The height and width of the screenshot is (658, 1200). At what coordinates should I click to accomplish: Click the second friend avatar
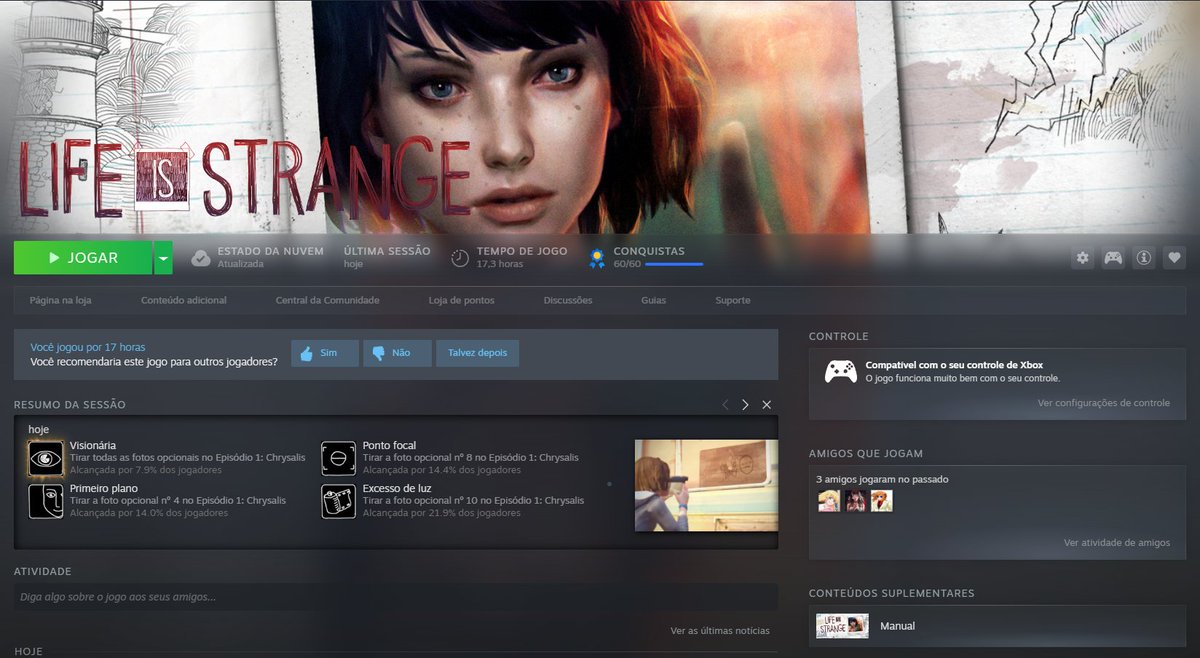click(855, 501)
